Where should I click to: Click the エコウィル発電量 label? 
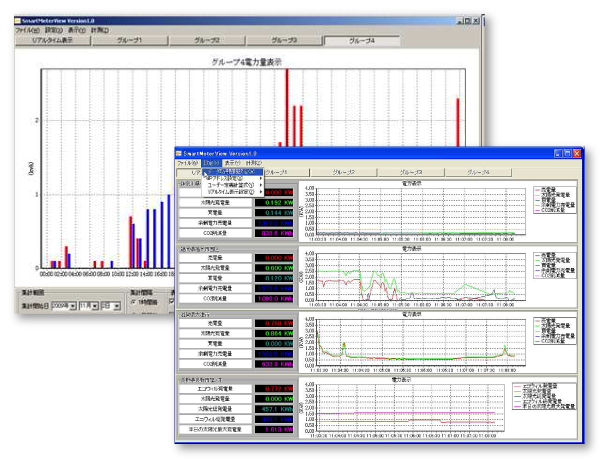216,389
